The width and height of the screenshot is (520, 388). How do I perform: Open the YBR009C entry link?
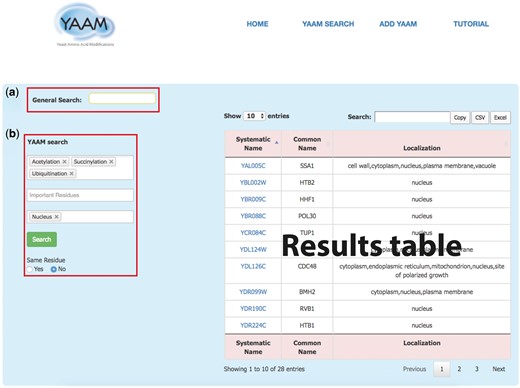[x=253, y=199]
